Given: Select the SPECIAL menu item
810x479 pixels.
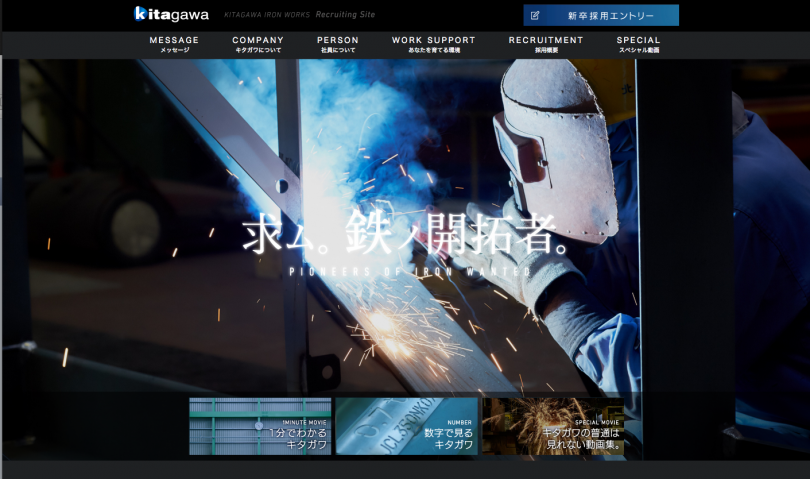Looking at the screenshot, I should [638, 44].
